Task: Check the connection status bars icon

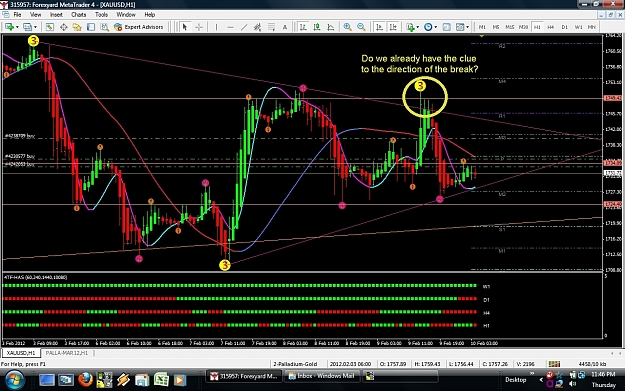Action: click(x=554, y=363)
